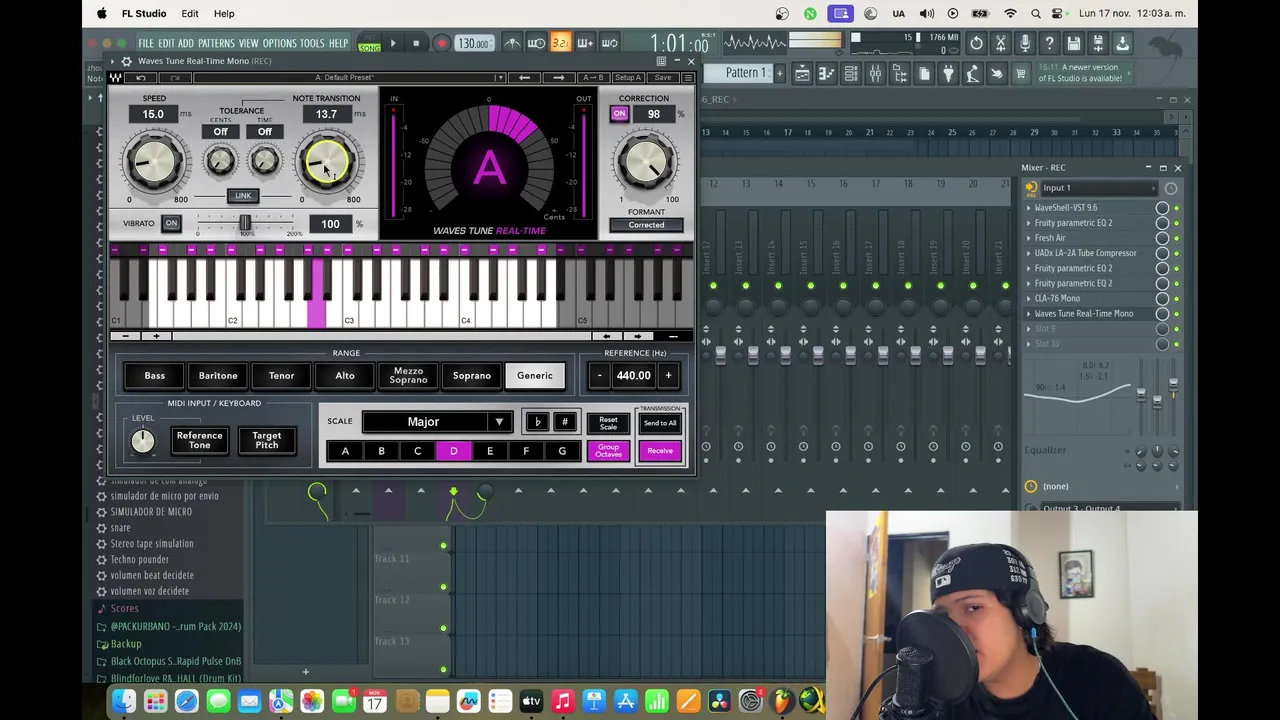Click the Waves plugin undo arrow
The image size is (1280, 720).
141,77
